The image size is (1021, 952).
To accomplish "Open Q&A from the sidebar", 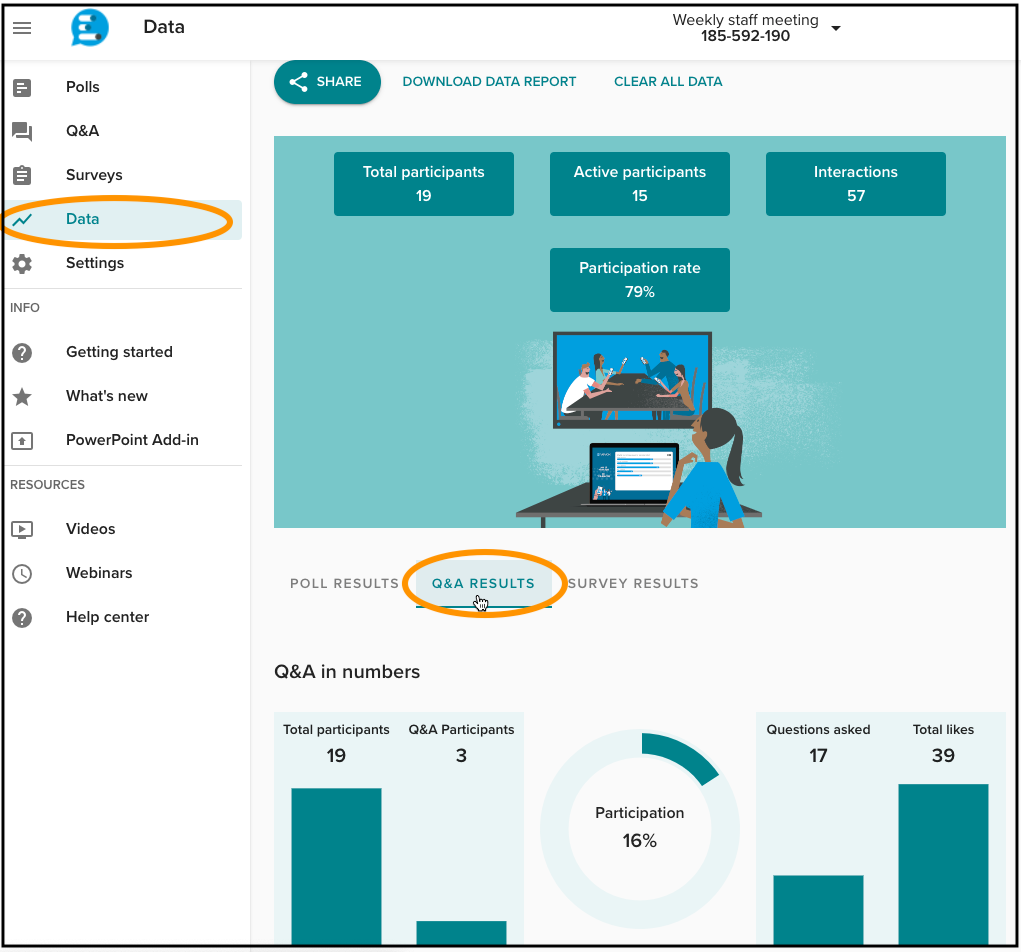I will pos(124,132).
